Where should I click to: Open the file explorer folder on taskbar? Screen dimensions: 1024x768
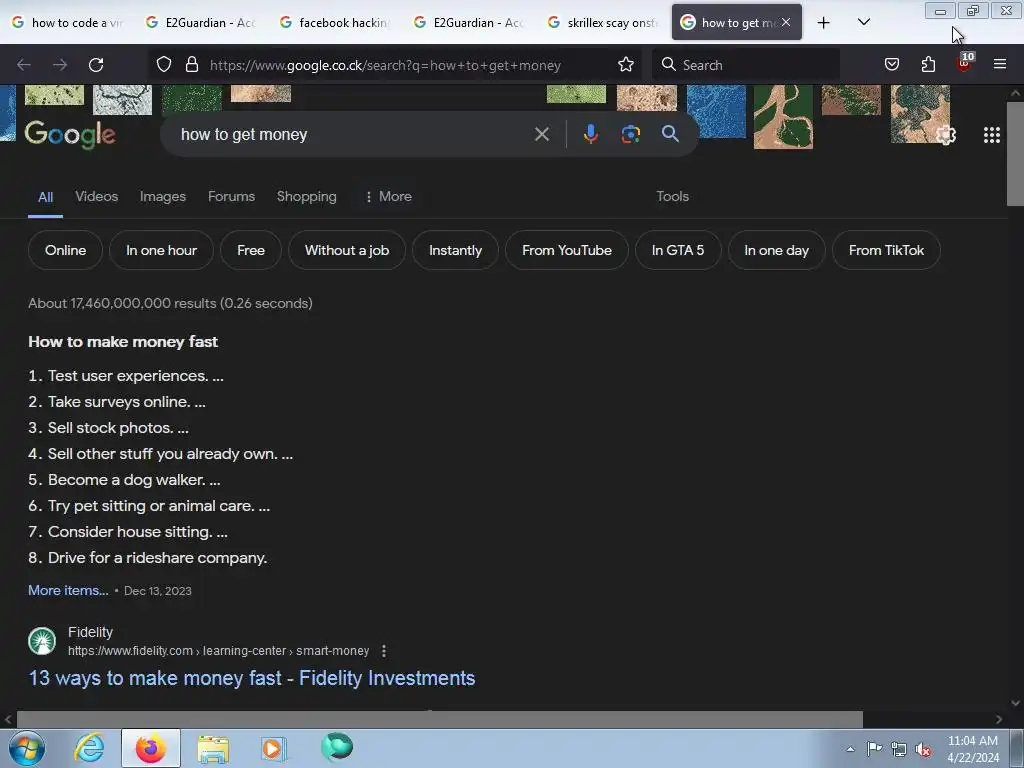coord(213,749)
